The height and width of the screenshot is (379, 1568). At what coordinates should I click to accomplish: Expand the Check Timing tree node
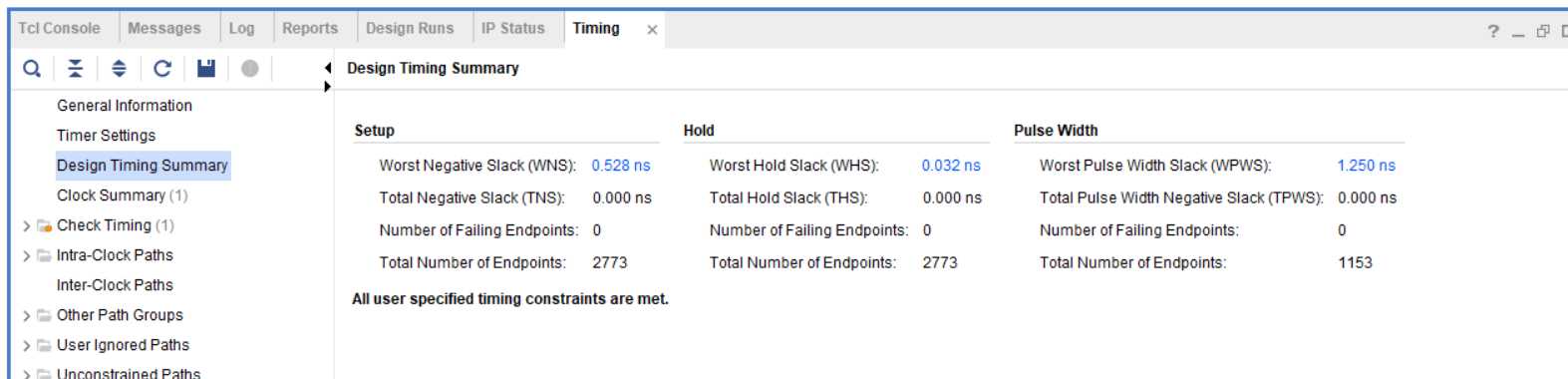(x=27, y=226)
